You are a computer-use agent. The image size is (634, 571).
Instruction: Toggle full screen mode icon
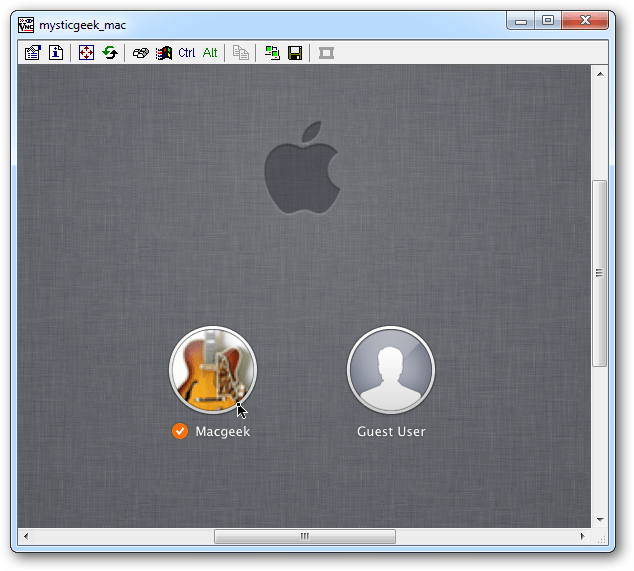[87, 53]
